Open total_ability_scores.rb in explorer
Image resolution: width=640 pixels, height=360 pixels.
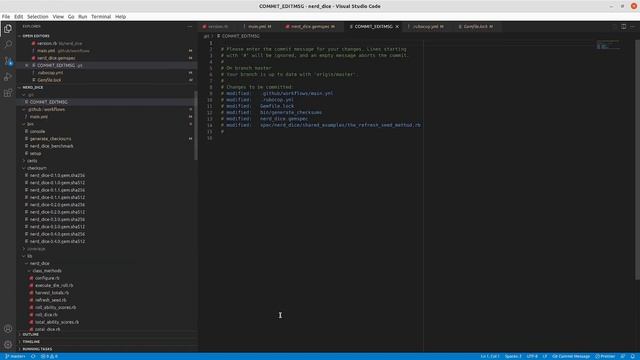(57, 322)
